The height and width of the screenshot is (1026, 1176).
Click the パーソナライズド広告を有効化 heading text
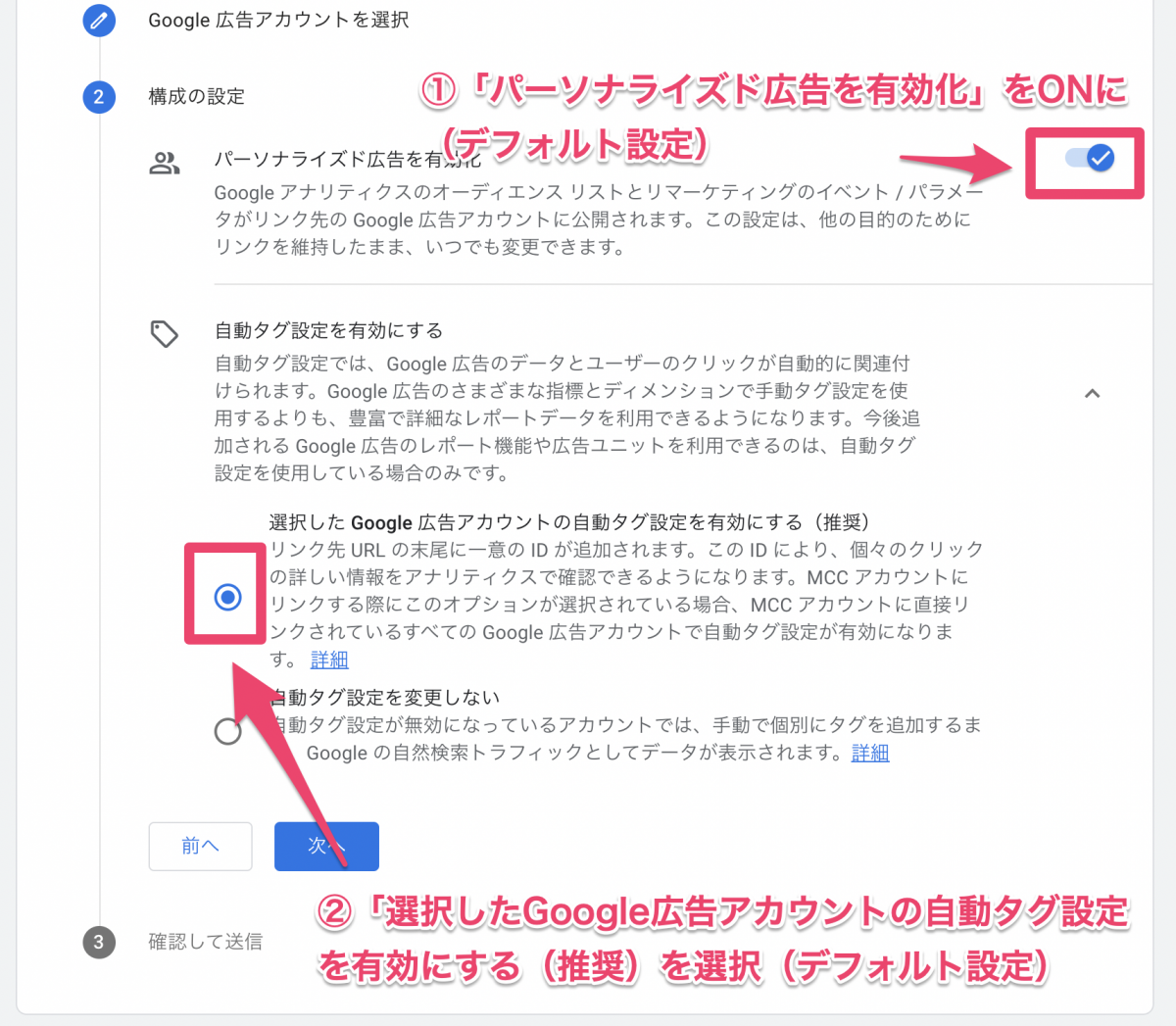(348, 159)
